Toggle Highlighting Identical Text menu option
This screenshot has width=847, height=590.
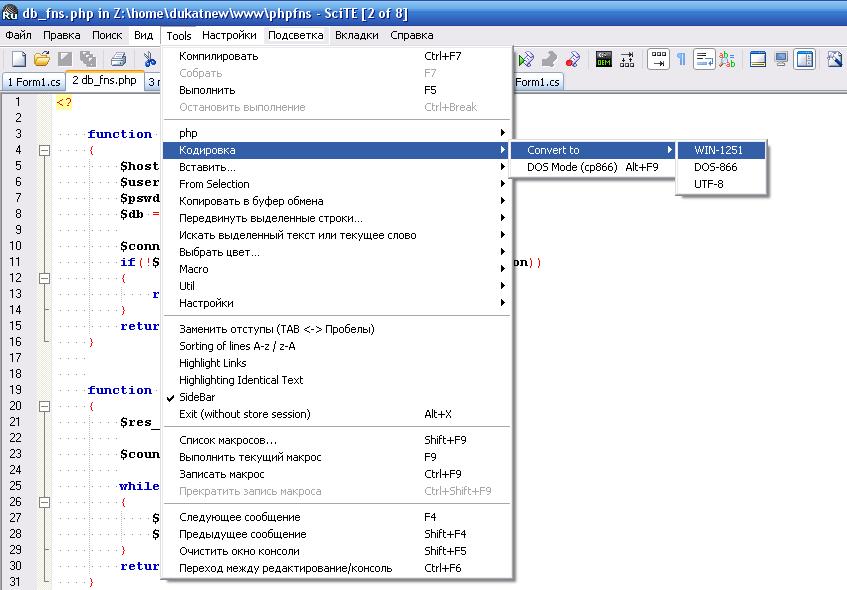tap(338, 380)
